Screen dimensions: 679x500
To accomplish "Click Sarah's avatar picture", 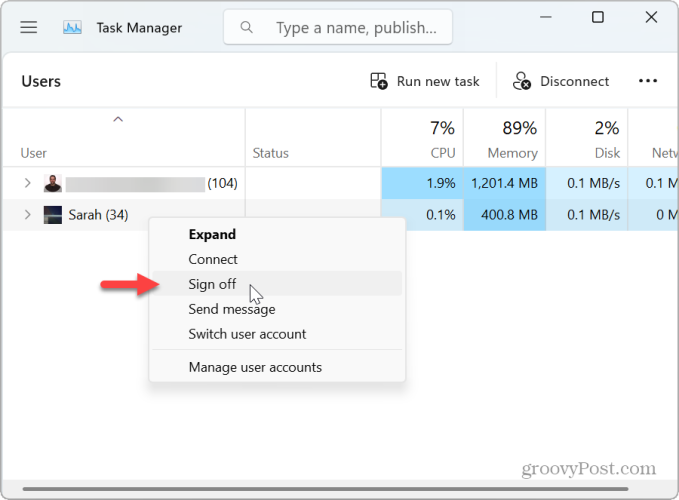I will pos(53,215).
